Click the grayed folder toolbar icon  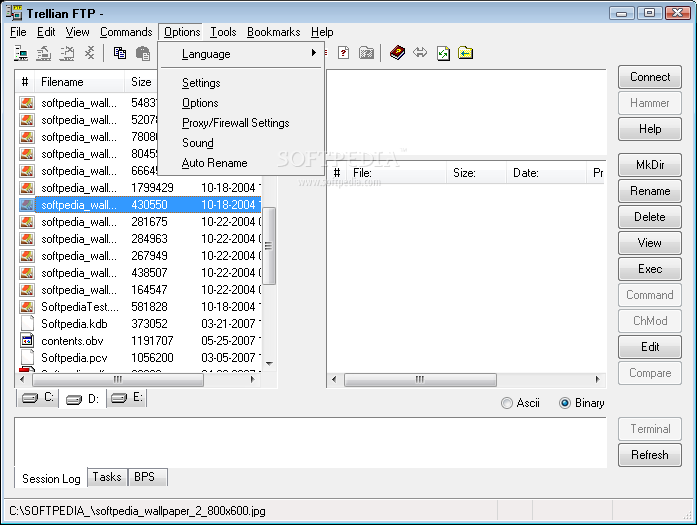pyautogui.click(x=366, y=53)
